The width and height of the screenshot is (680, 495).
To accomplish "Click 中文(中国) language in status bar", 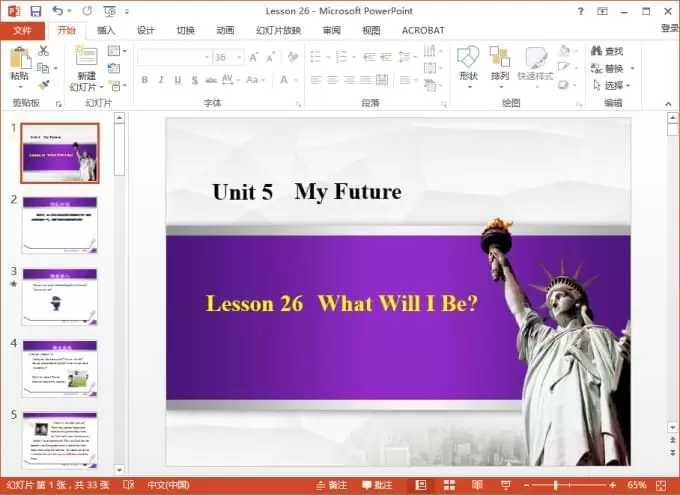I will [x=168, y=485].
